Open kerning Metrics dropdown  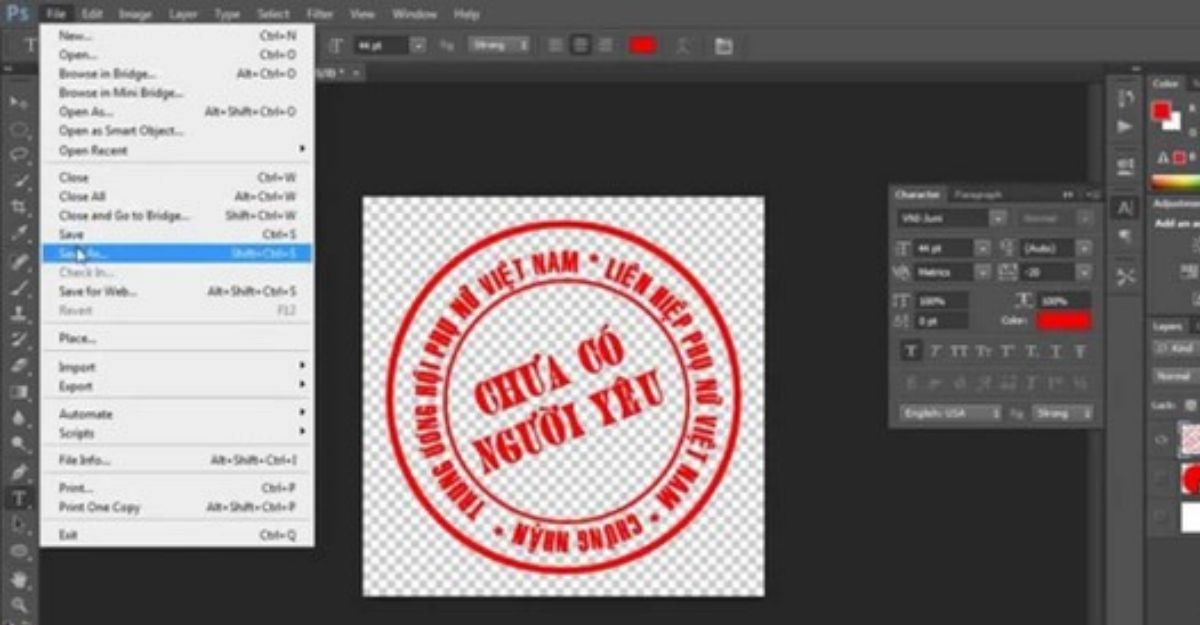pyautogui.click(x=982, y=272)
